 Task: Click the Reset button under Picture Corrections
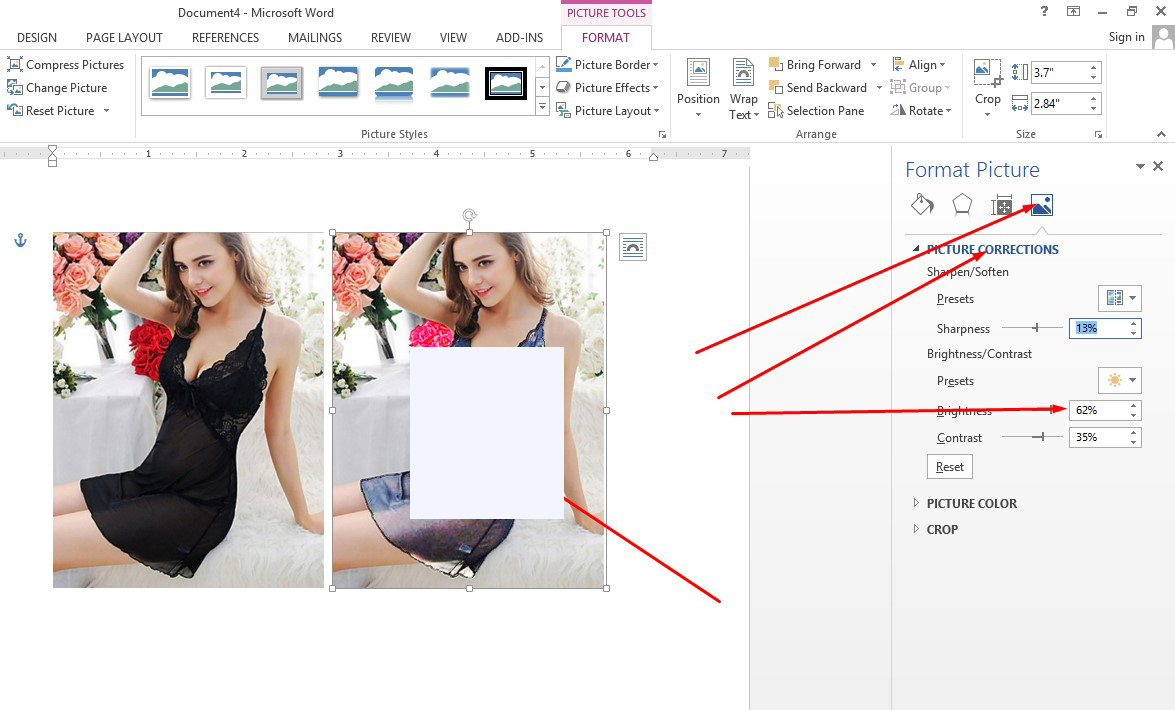coord(949,466)
